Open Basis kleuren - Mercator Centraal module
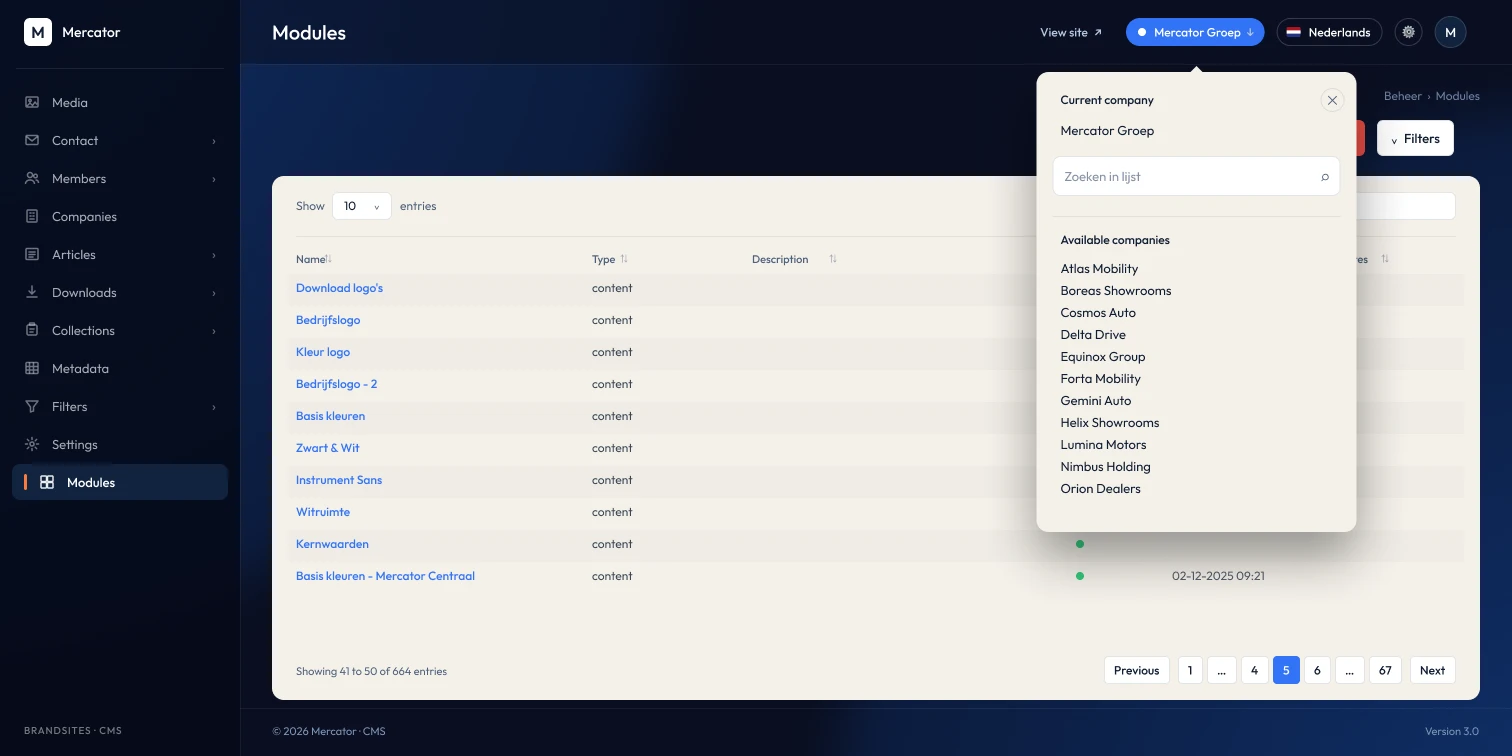Image resolution: width=1512 pixels, height=756 pixels. click(385, 576)
